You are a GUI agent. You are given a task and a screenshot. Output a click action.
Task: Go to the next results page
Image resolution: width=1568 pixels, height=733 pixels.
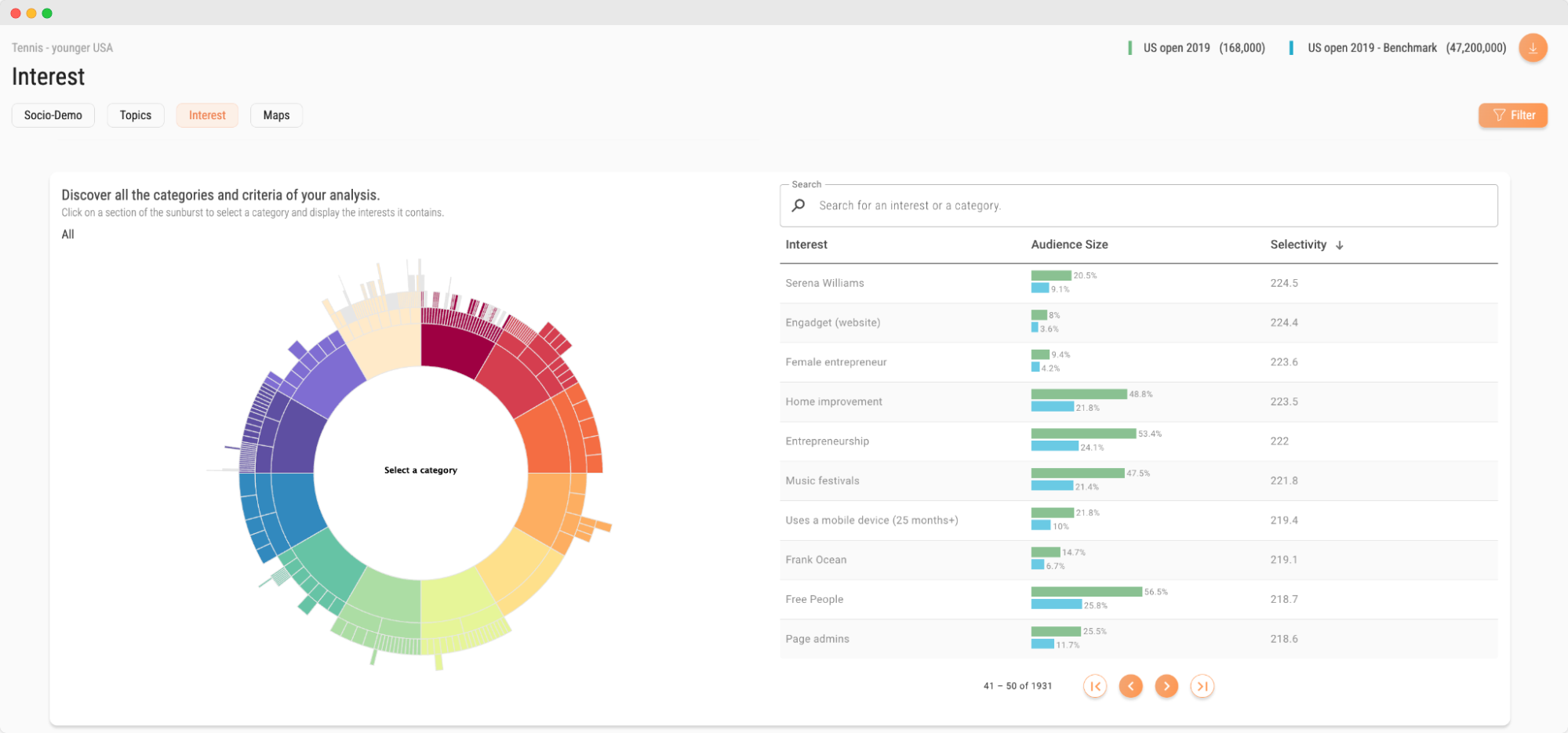pos(1166,686)
